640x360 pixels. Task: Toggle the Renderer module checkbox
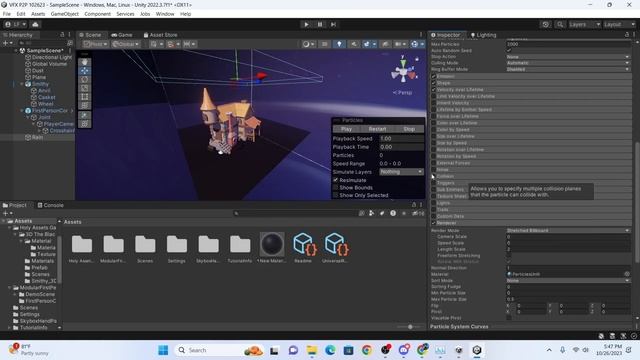coord(434,223)
